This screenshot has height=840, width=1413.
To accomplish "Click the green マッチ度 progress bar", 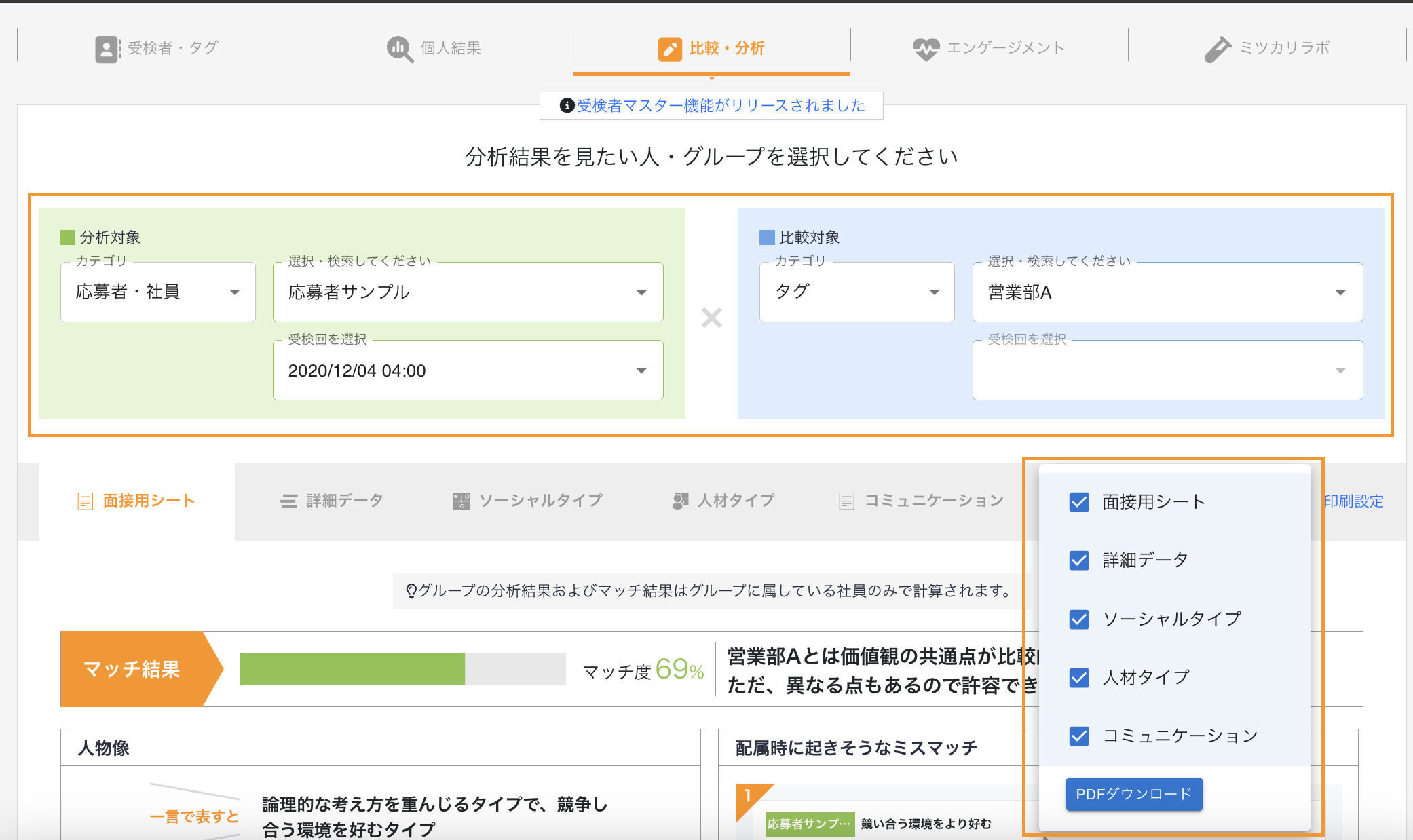I will point(352,669).
